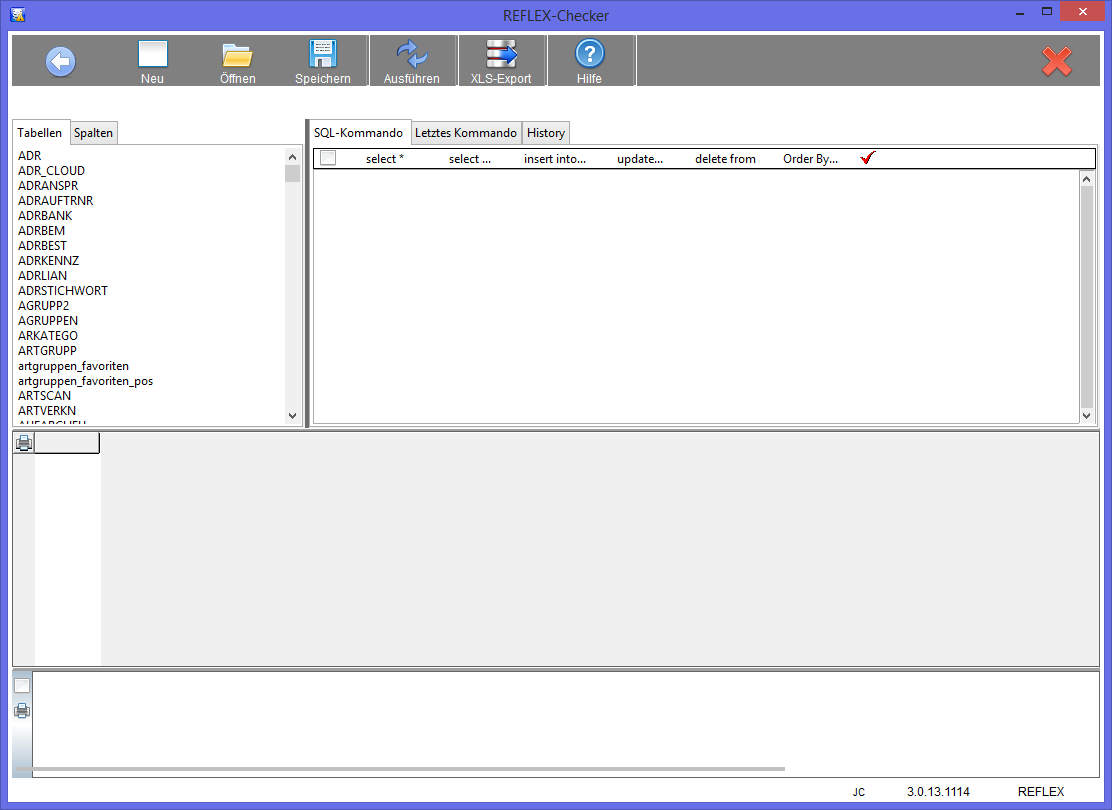1112x810 pixels.
Task: Insert 'Order By...' clause
Action: coord(811,159)
